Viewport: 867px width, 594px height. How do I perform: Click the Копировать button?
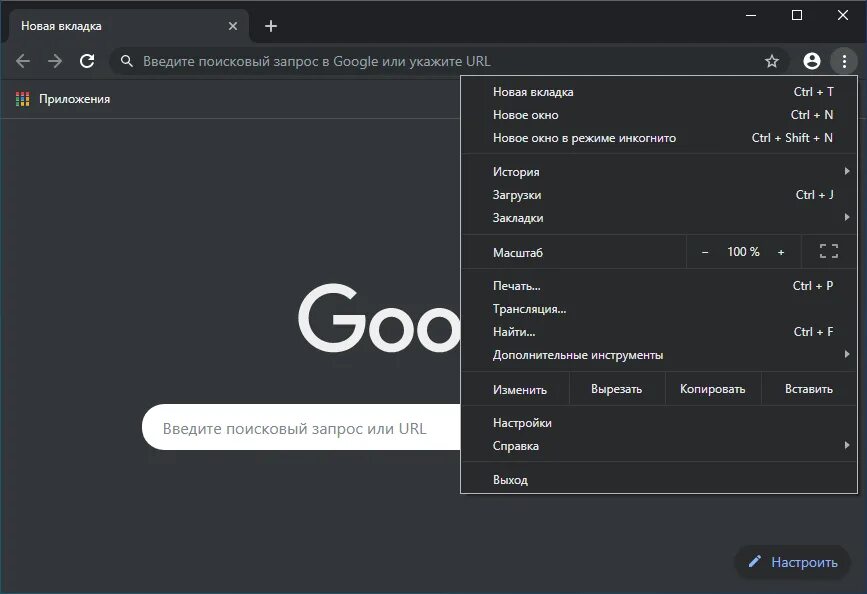click(x=713, y=389)
